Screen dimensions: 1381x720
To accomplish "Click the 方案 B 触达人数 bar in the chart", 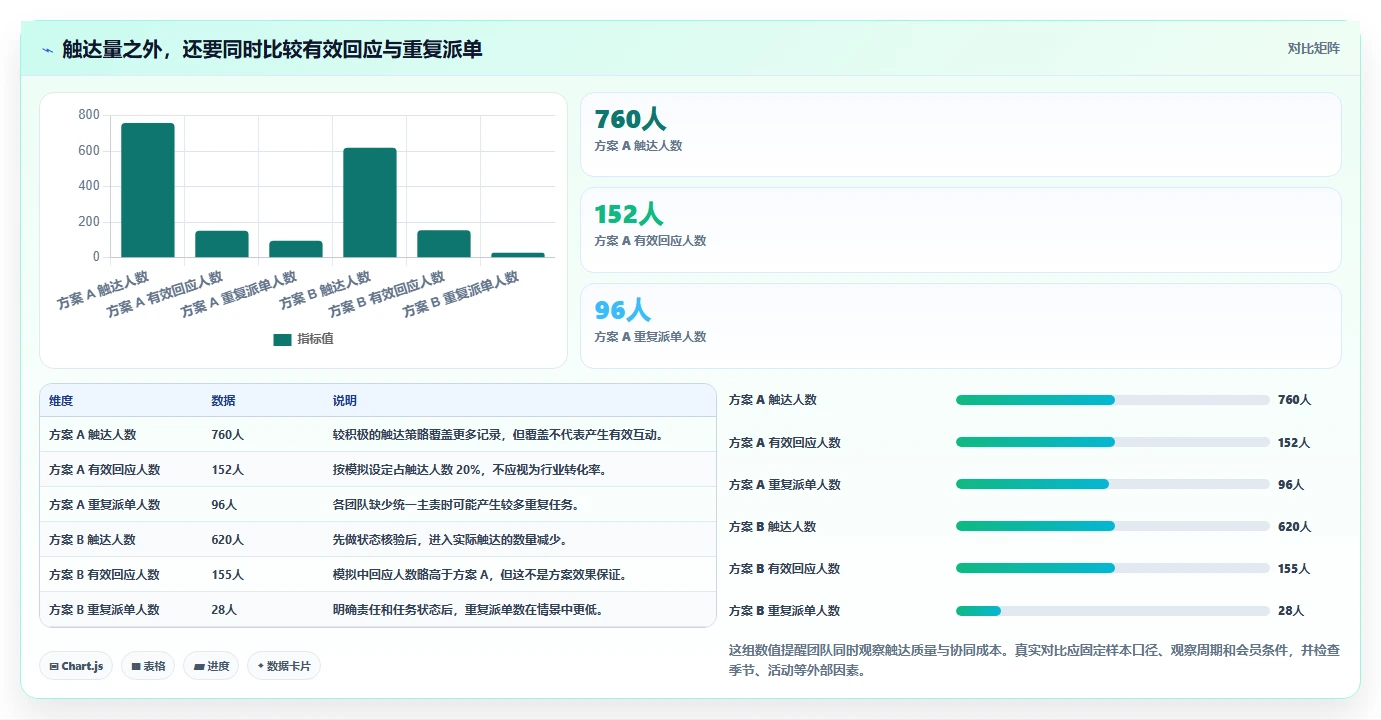I will 370,203.
